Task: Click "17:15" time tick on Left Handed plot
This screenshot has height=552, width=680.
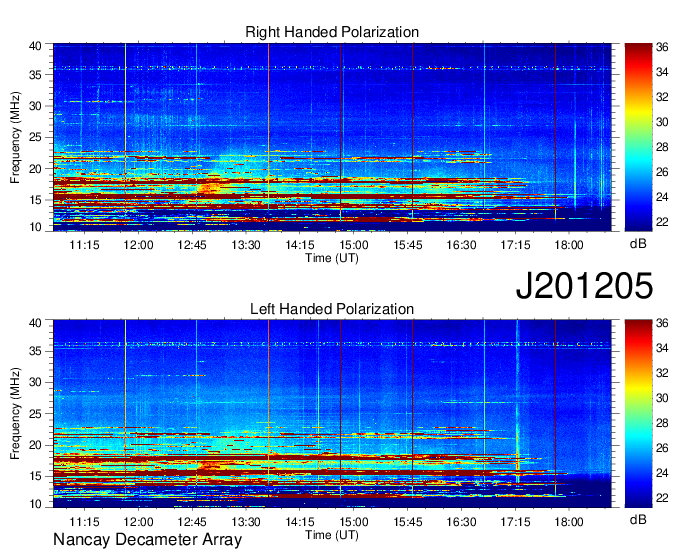Action: pyautogui.click(x=515, y=522)
